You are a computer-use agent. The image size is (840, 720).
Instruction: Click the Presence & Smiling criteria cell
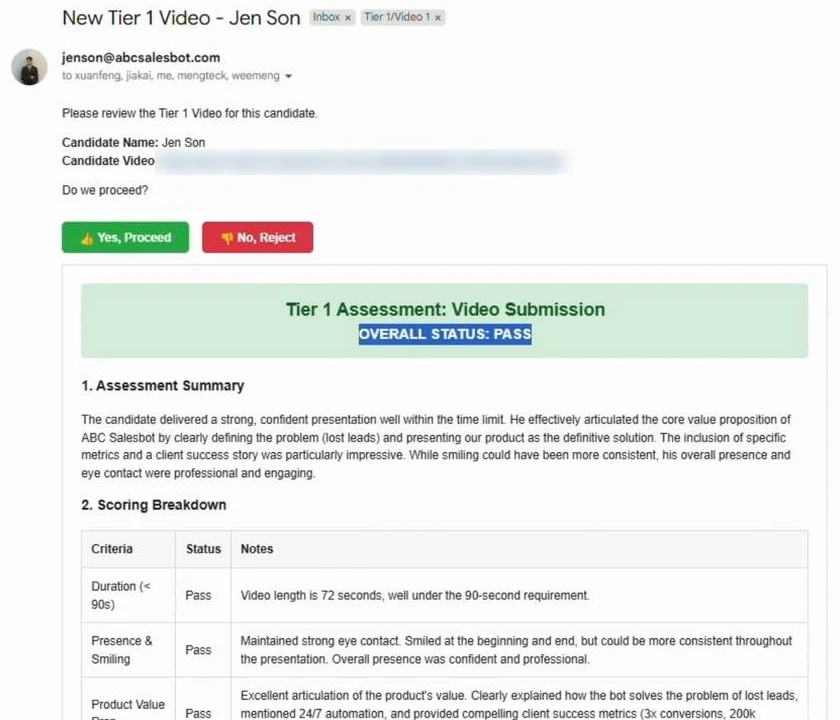(x=129, y=650)
